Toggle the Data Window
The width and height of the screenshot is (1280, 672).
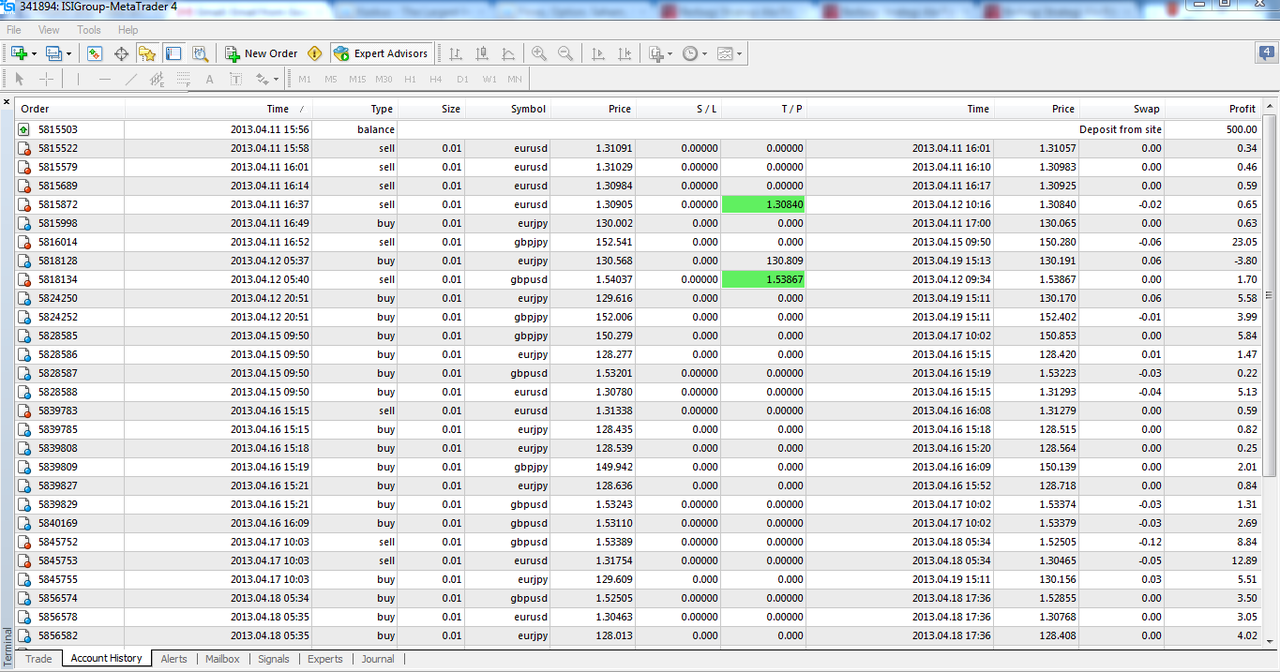click(x=121, y=54)
